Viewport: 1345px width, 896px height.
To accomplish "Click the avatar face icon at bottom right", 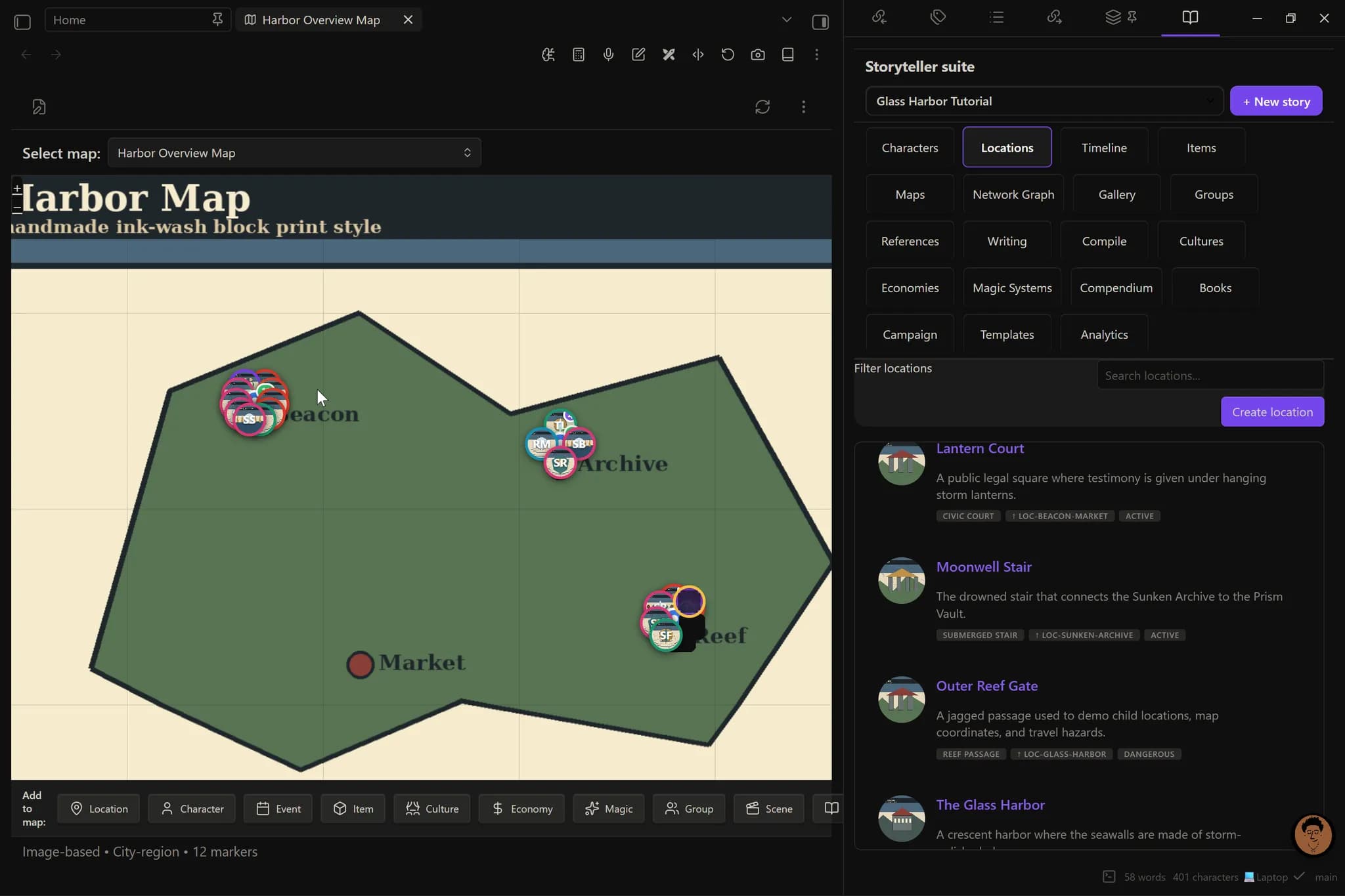I will point(1312,834).
